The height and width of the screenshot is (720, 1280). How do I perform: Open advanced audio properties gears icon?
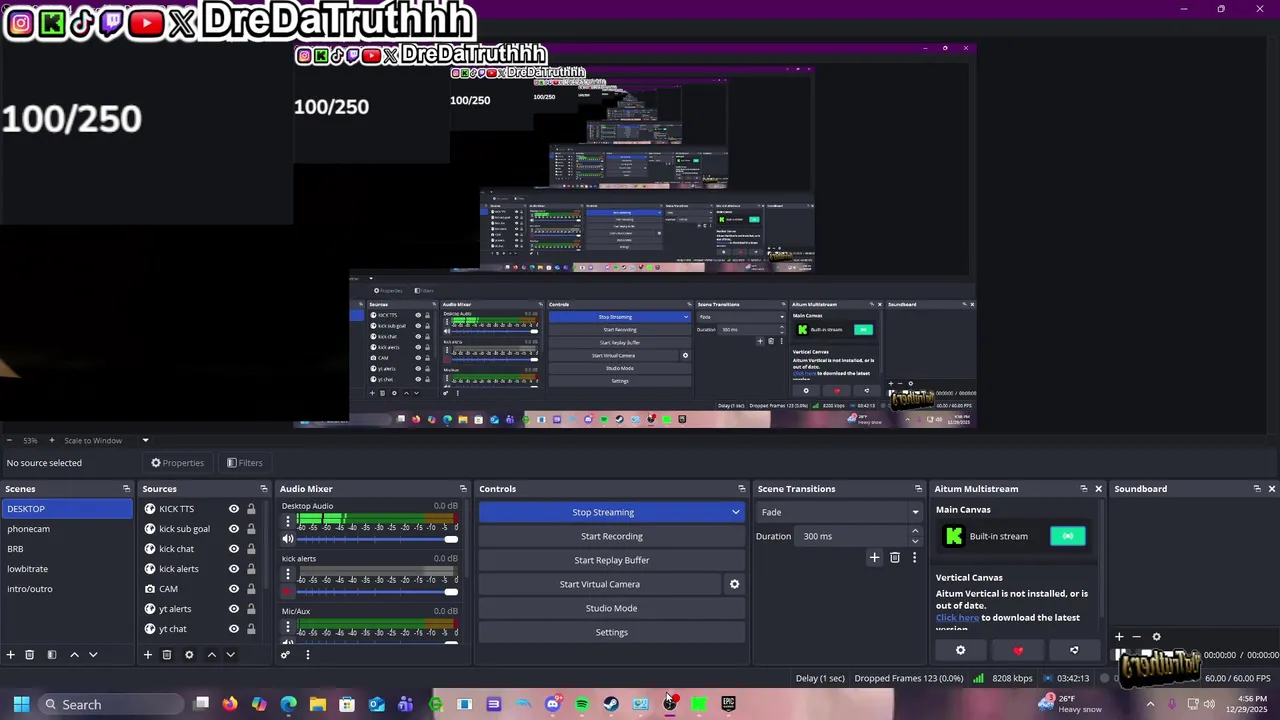pos(285,655)
